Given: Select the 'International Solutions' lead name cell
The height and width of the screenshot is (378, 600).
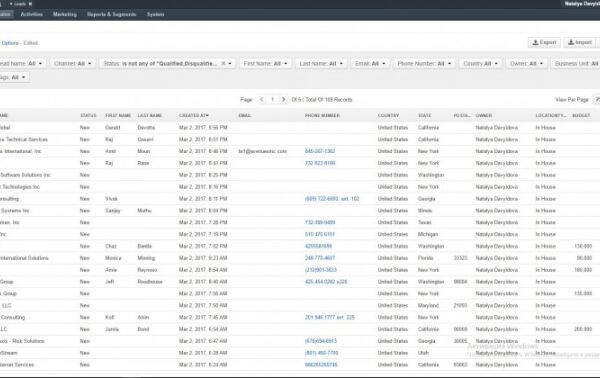Looking at the screenshot, I should (x=24, y=258).
